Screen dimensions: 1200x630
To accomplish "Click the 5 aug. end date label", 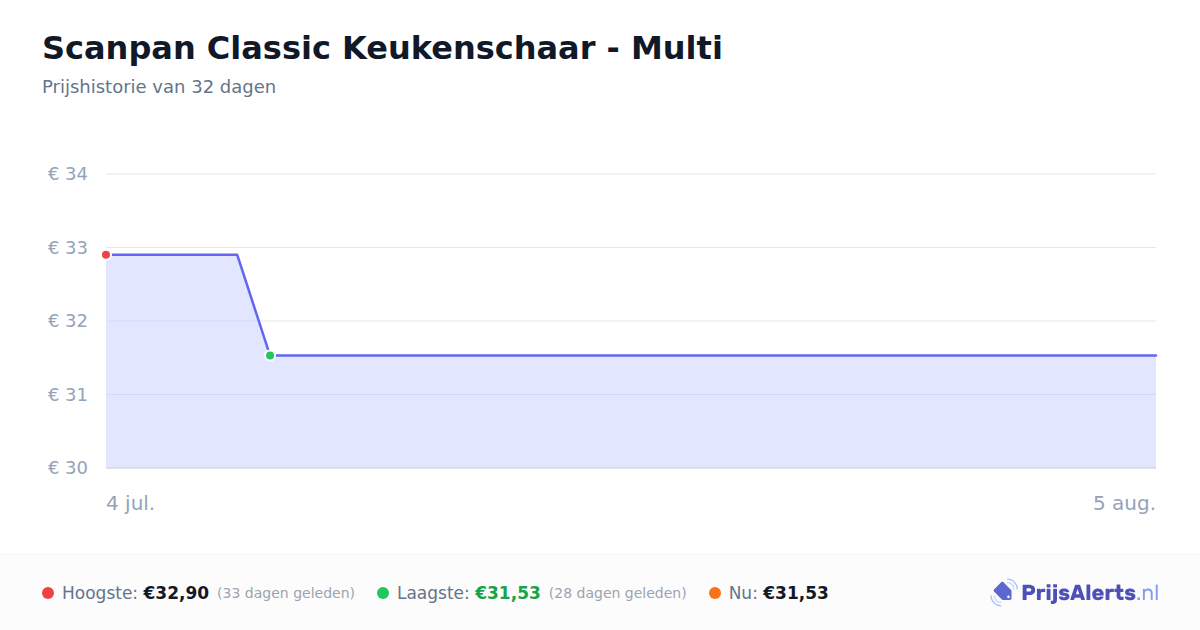I will click(x=1124, y=503).
